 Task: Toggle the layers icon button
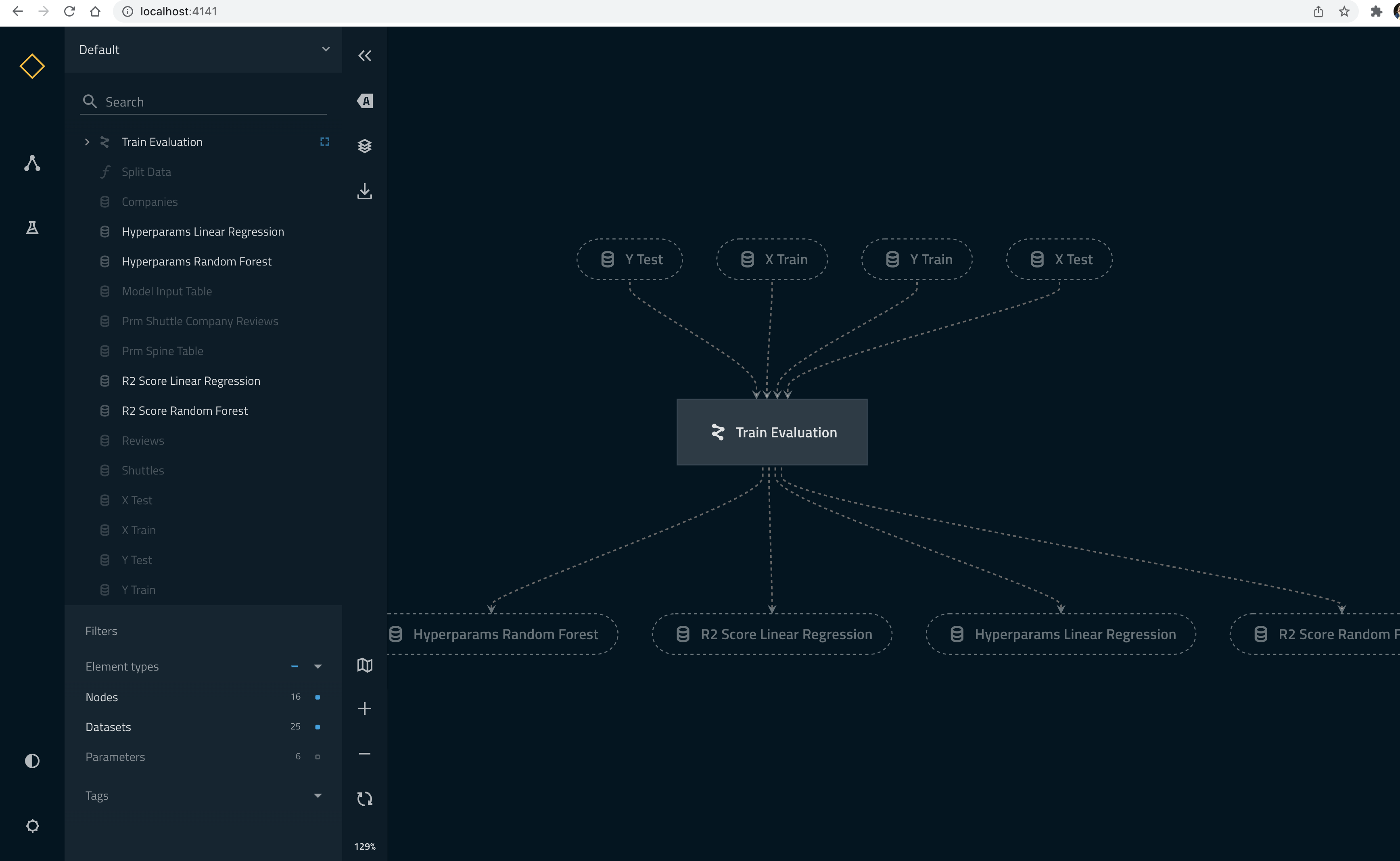click(364, 146)
